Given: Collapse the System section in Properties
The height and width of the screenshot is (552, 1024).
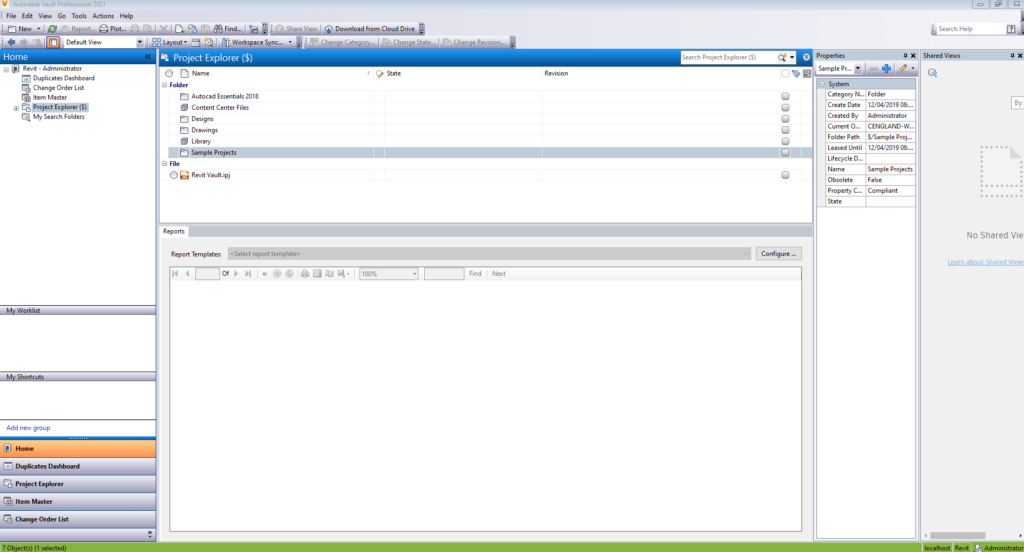Looking at the screenshot, I should (823, 84).
